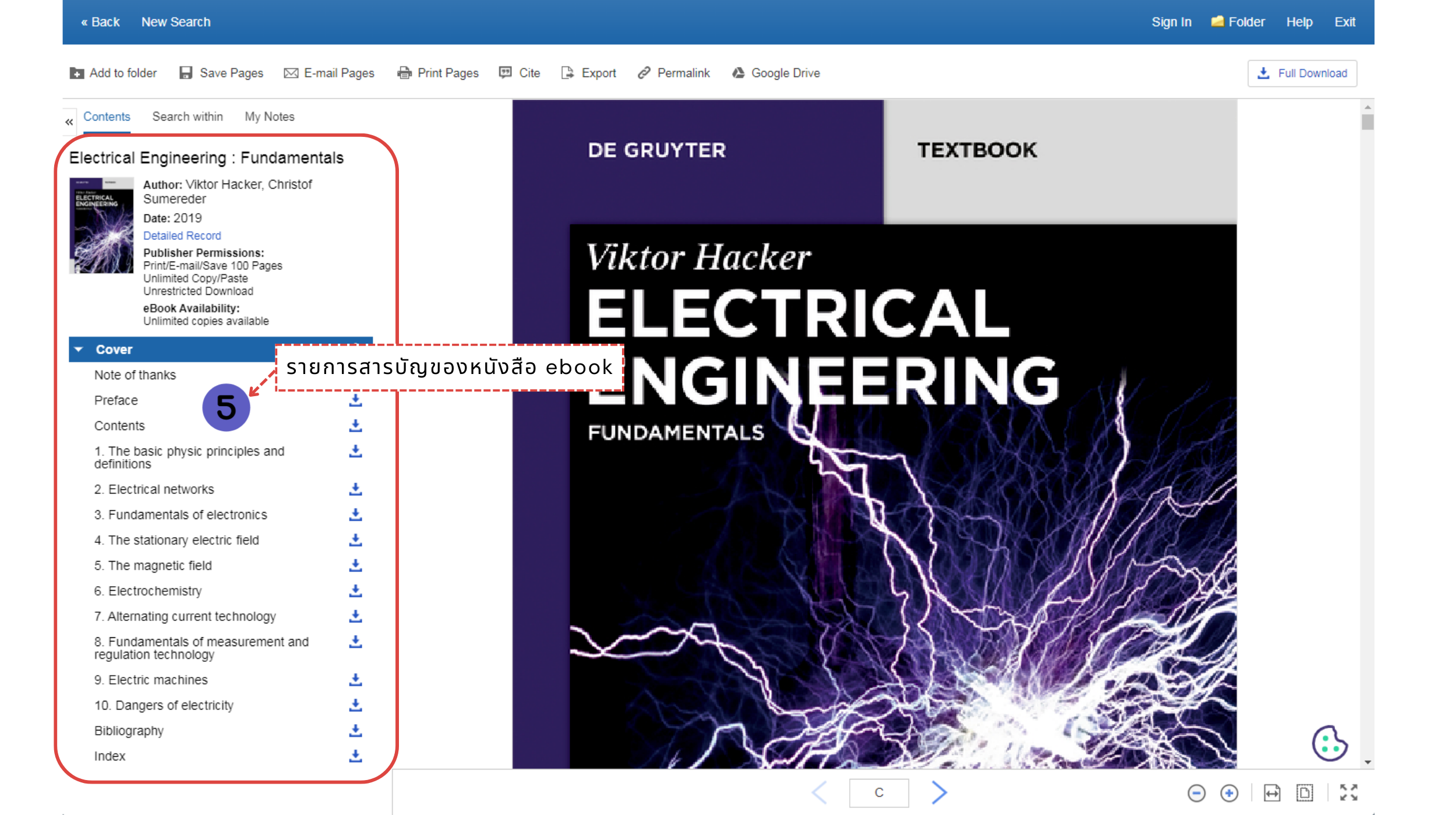The width and height of the screenshot is (1456, 815).
Task: Zoom in the page viewer
Action: pos(1229,793)
